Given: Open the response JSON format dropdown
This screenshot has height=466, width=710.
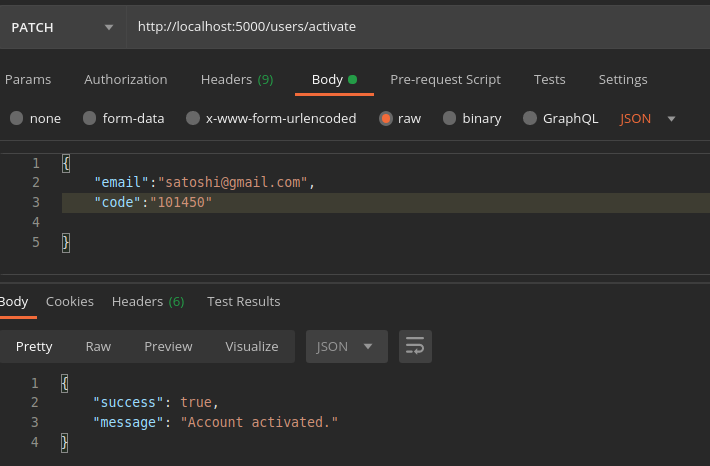Looking at the screenshot, I should (x=345, y=347).
